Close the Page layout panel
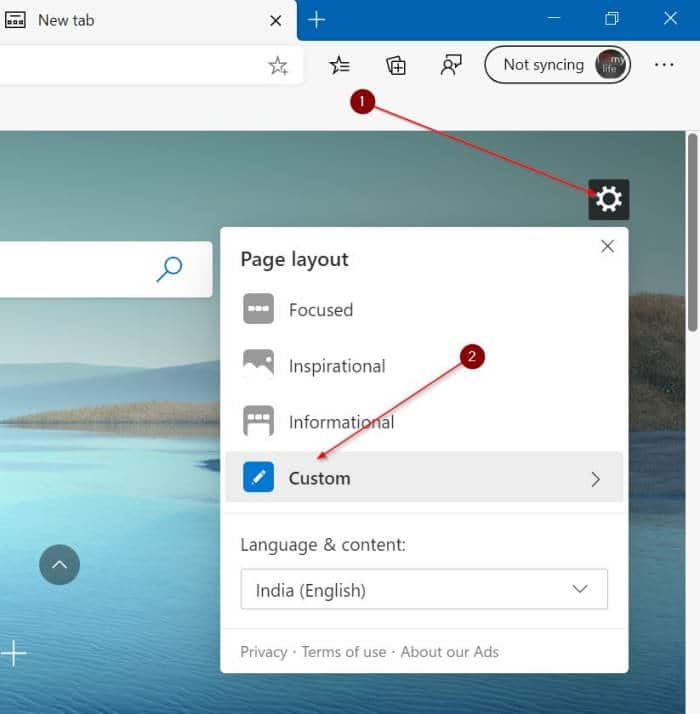 coord(607,246)
